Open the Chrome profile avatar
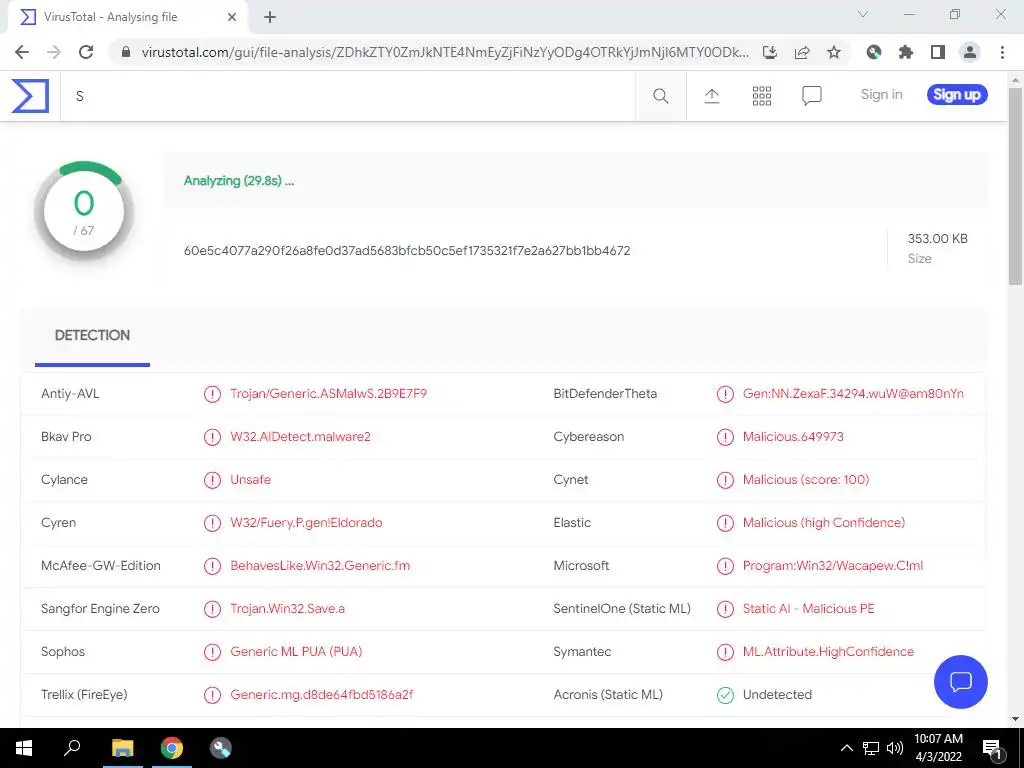 970,52
